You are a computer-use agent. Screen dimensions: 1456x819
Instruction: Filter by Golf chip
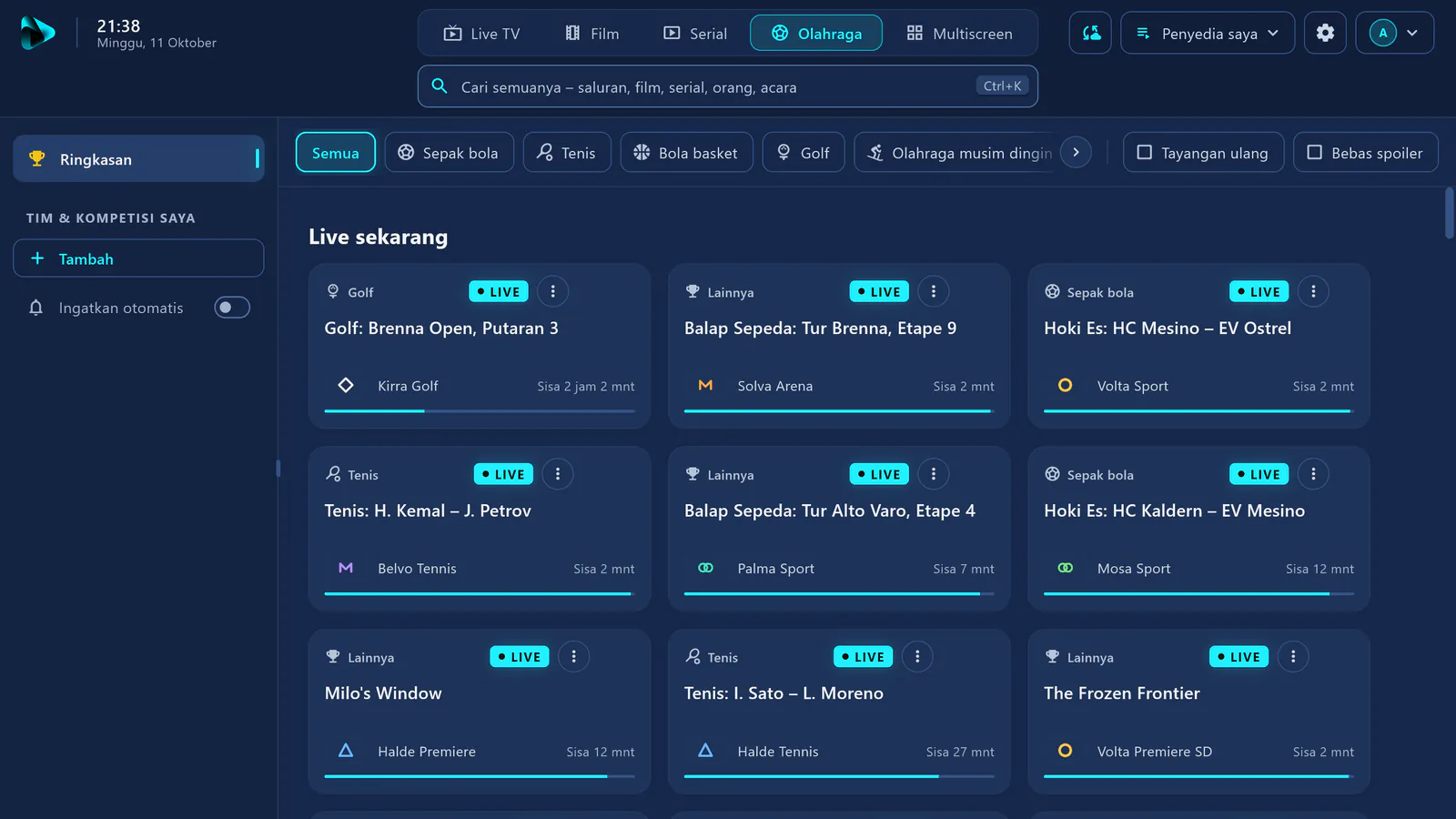(803, 152)
